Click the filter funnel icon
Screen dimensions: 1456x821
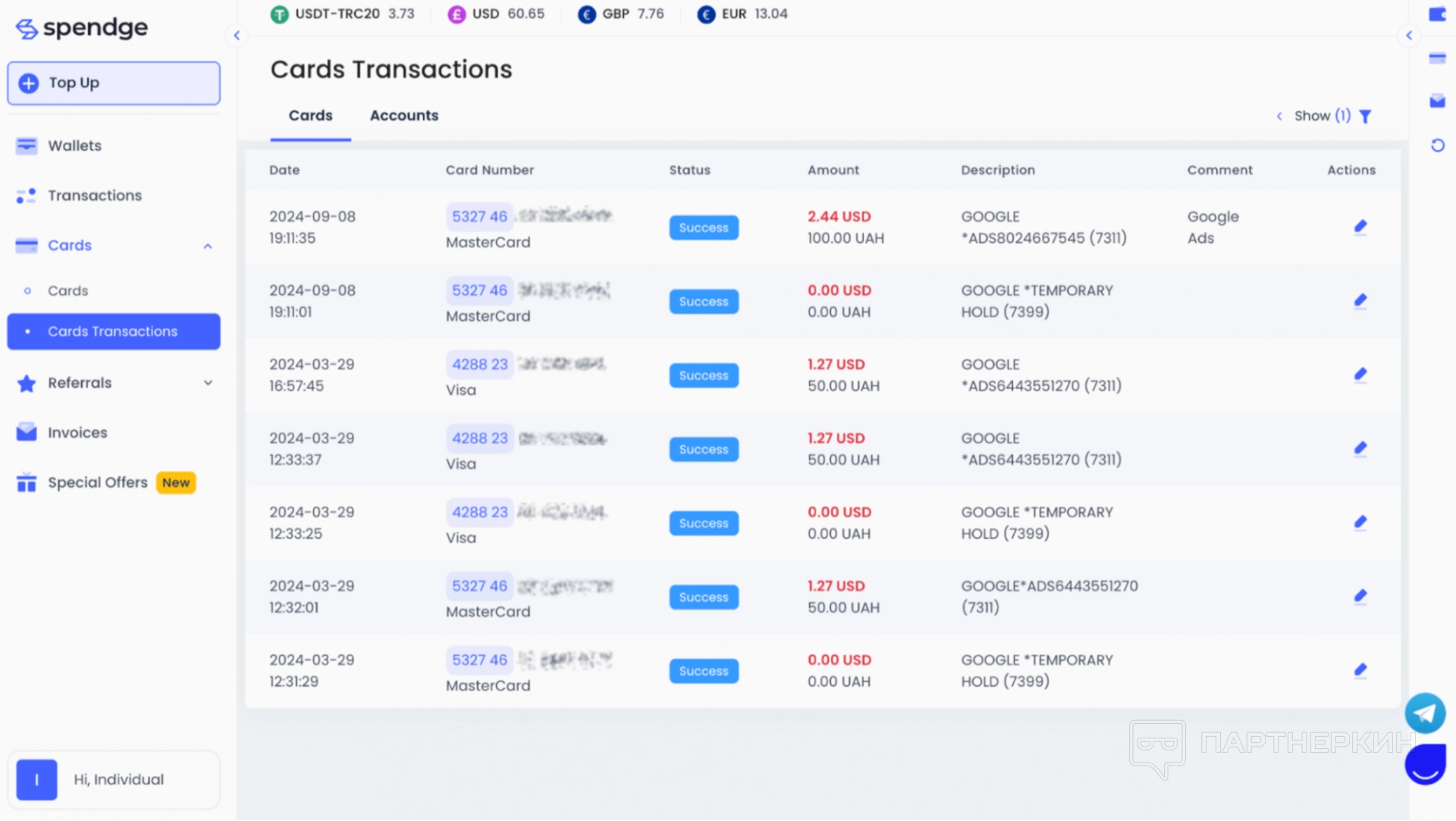1366,116
